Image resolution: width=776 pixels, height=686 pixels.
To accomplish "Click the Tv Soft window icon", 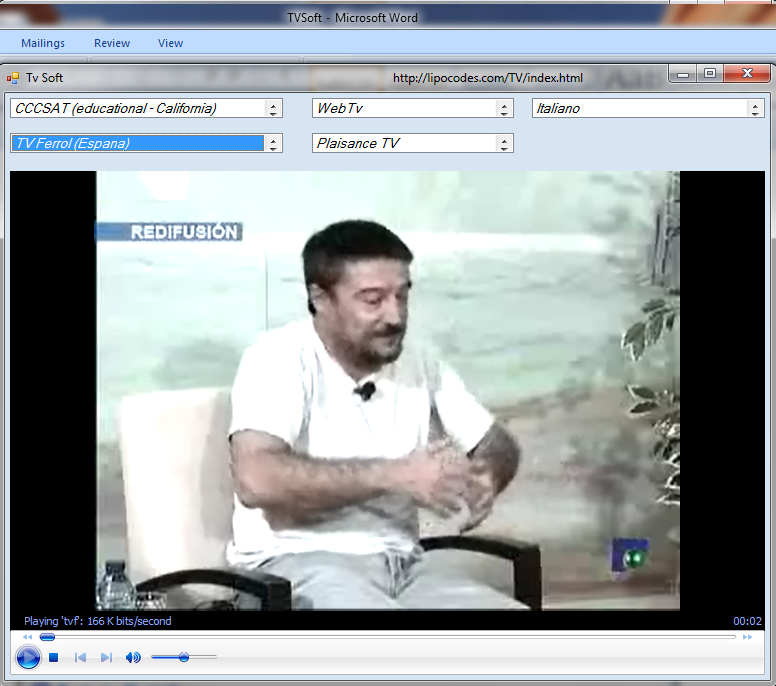I will tap(13, 78).
